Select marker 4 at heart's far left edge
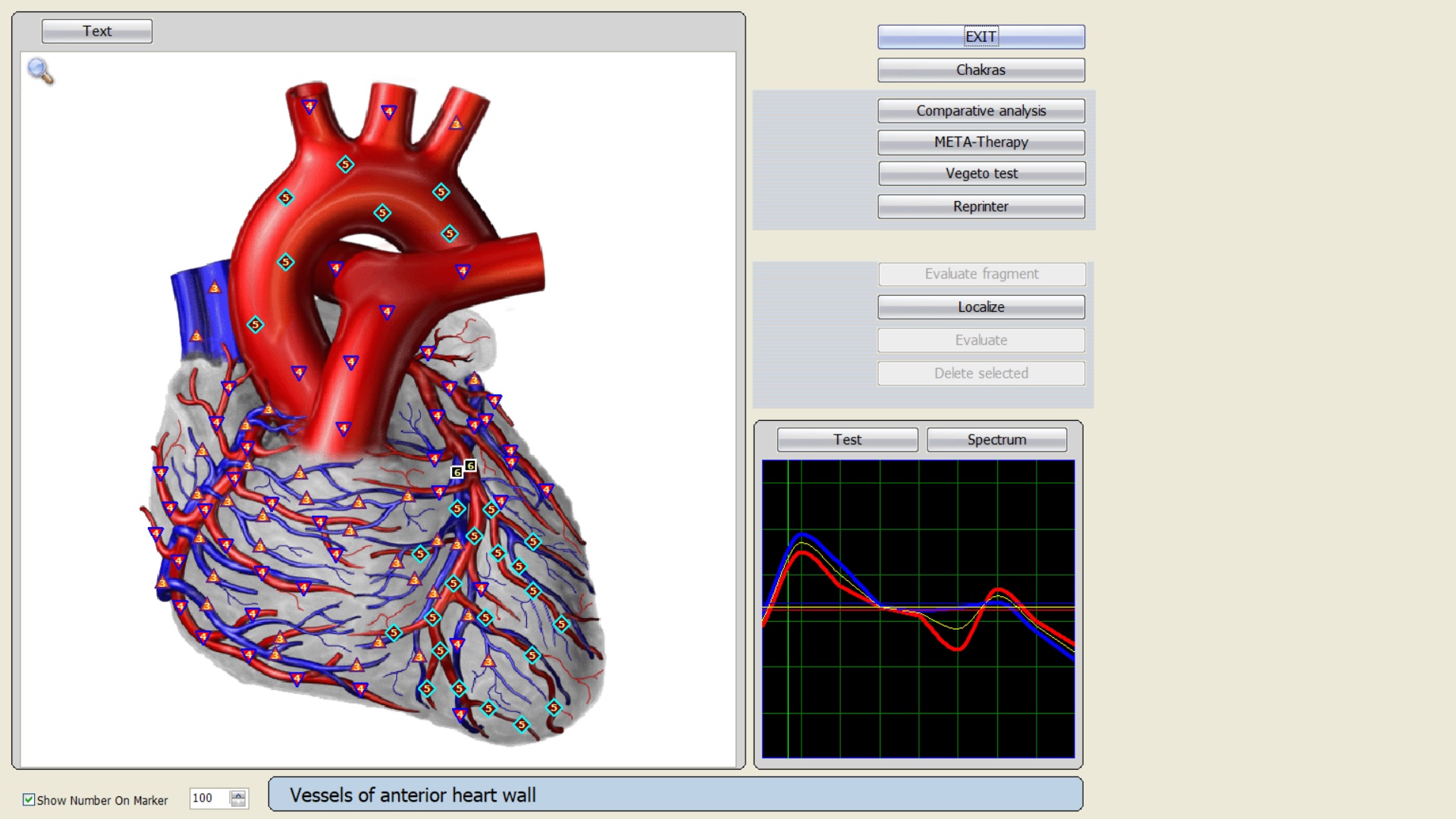 coord(155,534)
